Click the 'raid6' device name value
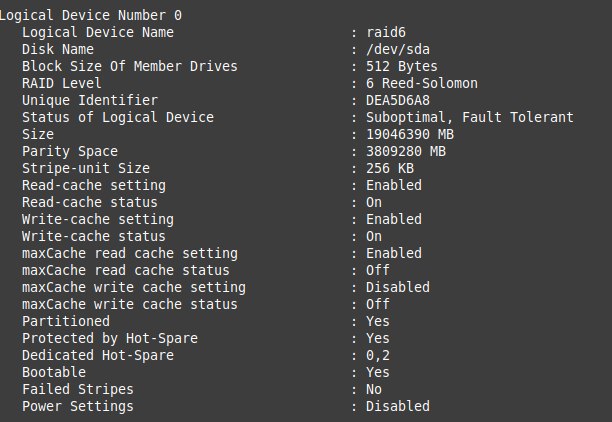Screen dimensions: 612x422 (386, 32)
